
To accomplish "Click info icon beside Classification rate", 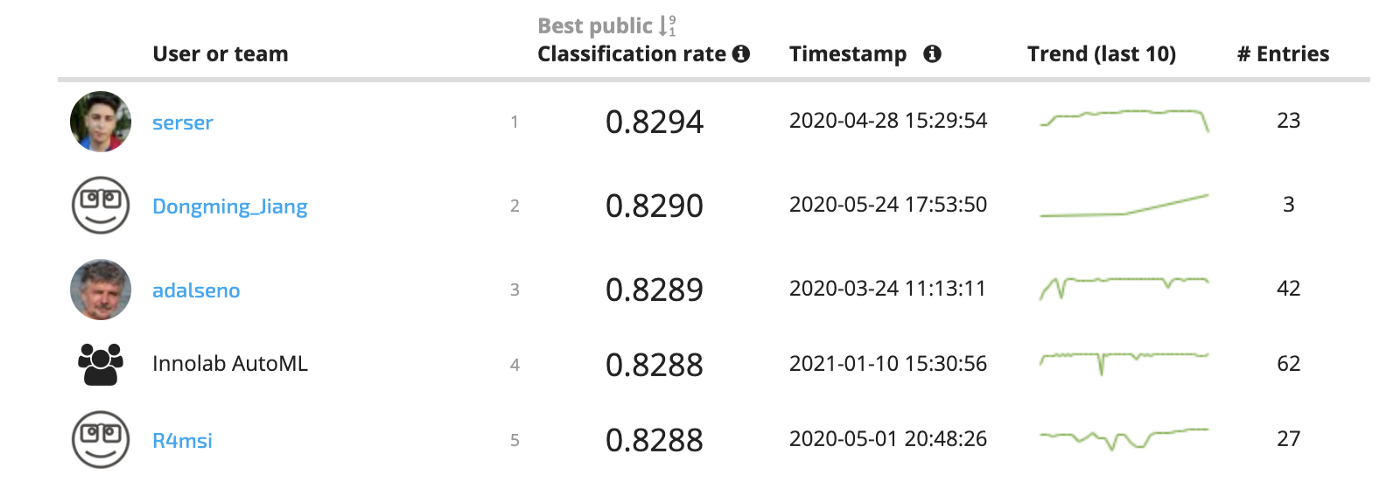I will click(741, 54).
